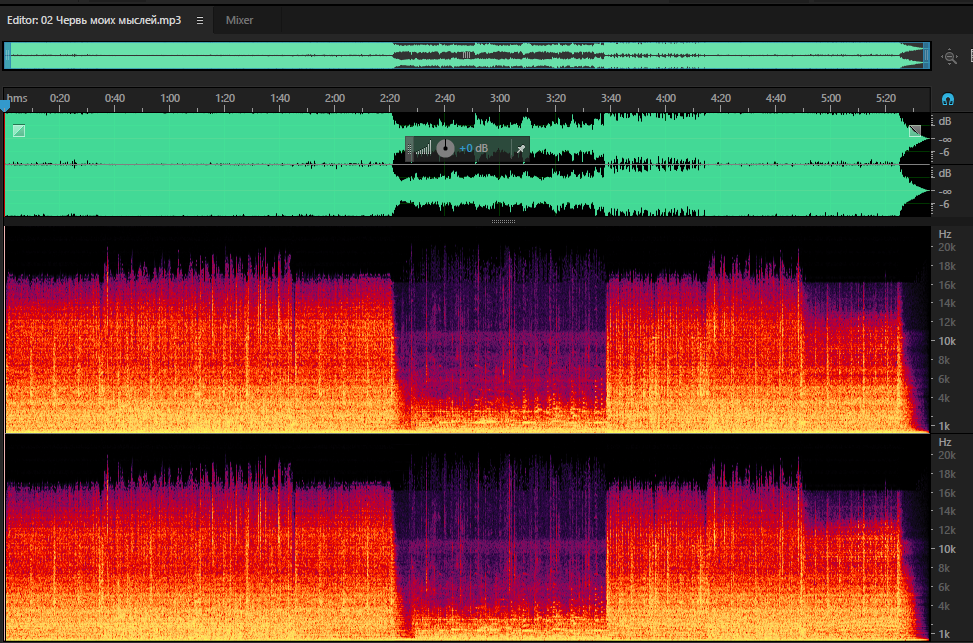
Task: Click inside the left channel spectral frequency display
Action: (467, 329)
